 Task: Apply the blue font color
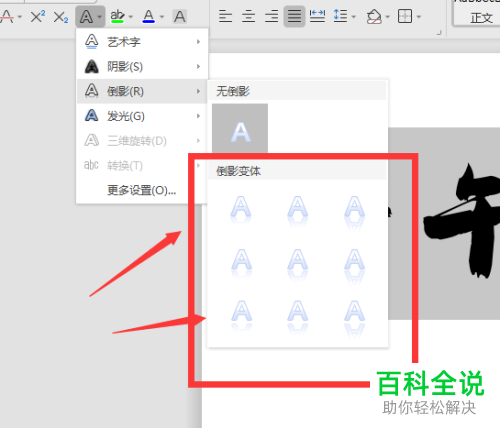tap(149, 16)
